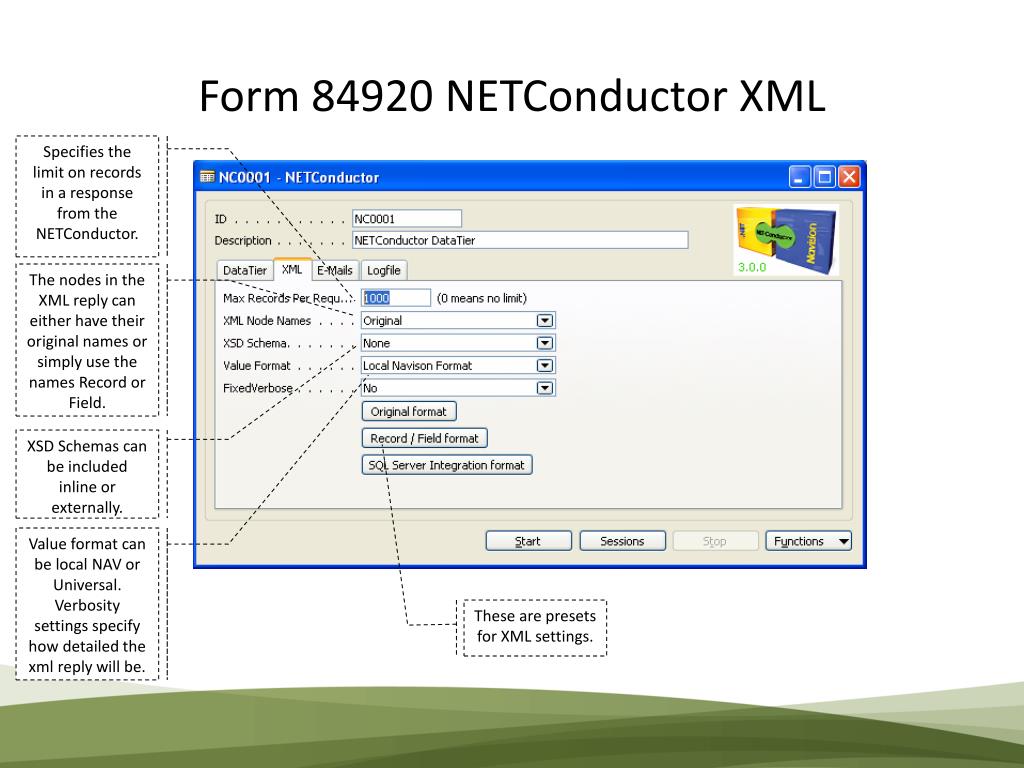Open the Sessions button

[622, 541]
